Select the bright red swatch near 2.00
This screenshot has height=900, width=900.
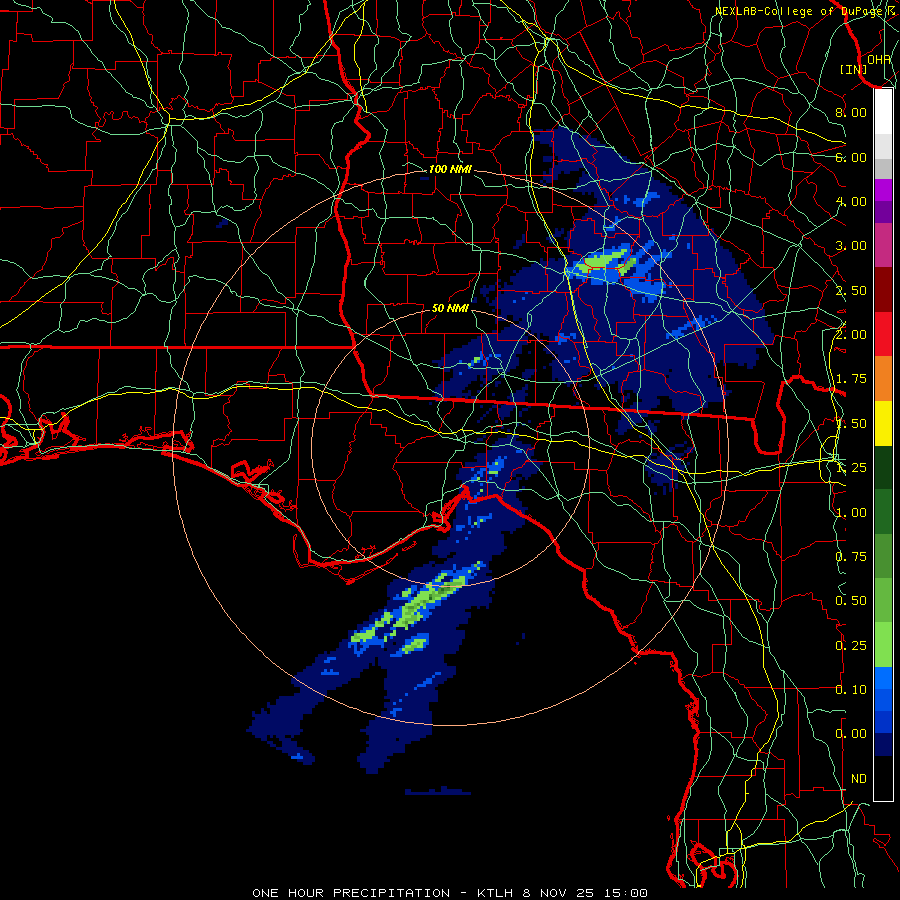click(883, 335)
